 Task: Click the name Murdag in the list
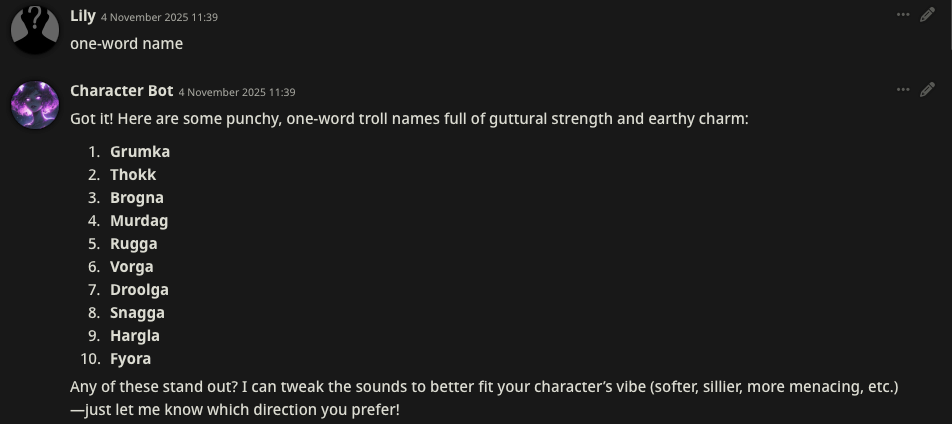click(x=139, y=221)
